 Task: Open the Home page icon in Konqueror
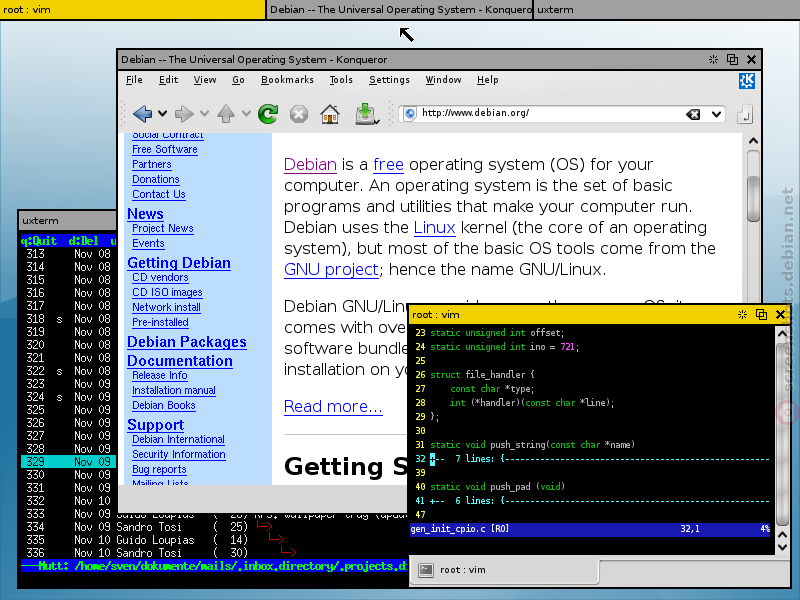(x=330, y=114)
